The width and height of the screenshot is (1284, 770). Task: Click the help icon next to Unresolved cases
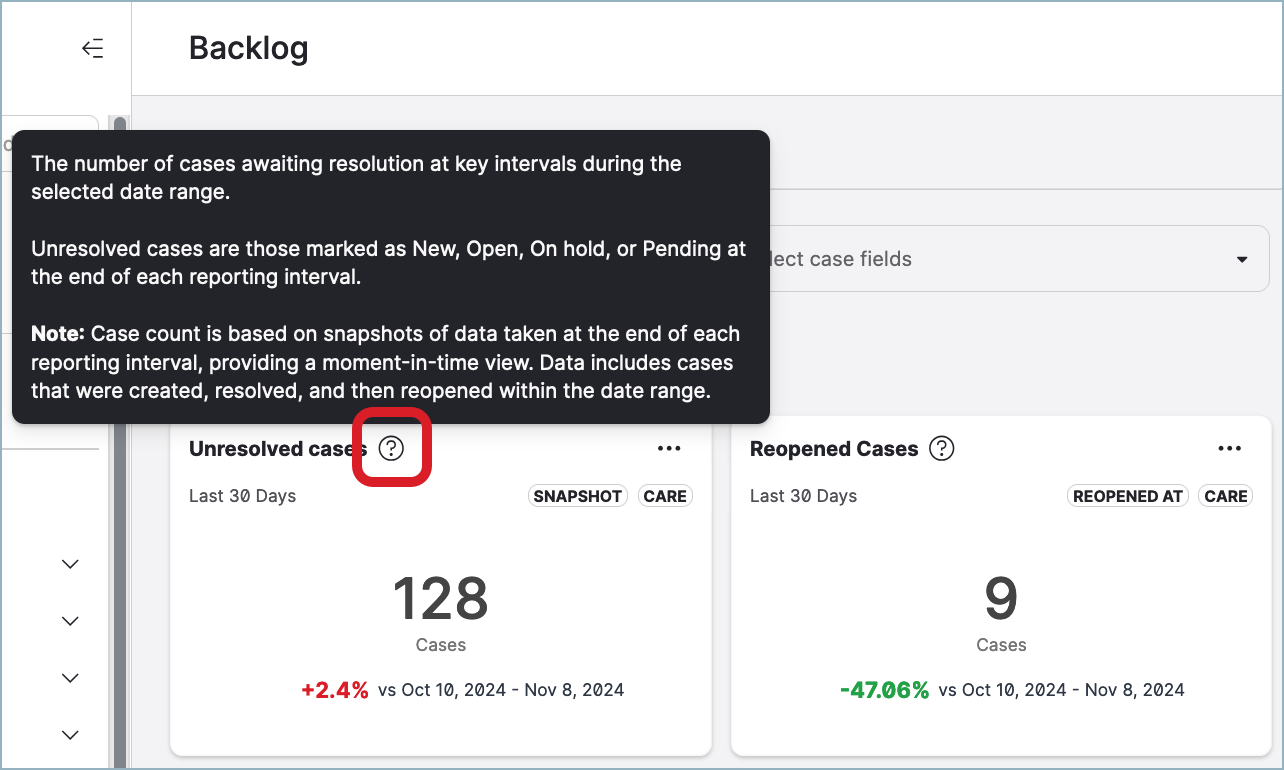(x=391, y=448)
